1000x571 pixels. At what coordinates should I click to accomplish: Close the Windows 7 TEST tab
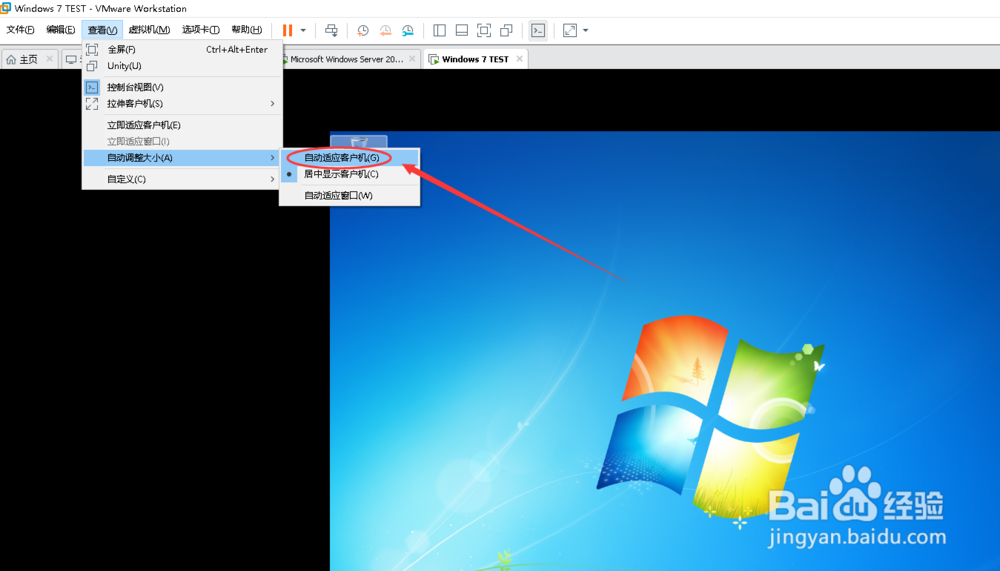pyautogui.click(x=520, y=59)
